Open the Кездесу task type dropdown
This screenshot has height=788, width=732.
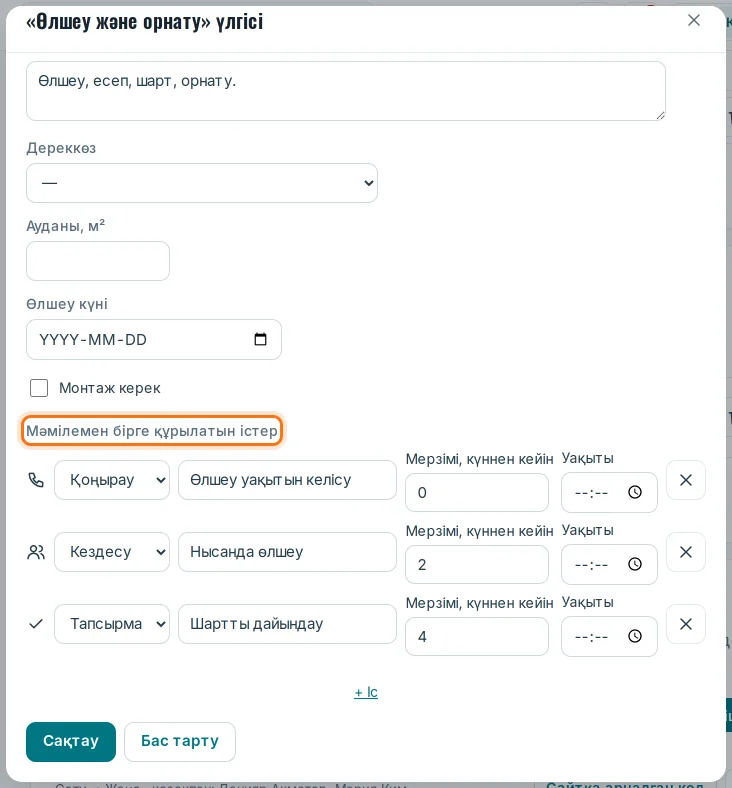tap(112, 552)
